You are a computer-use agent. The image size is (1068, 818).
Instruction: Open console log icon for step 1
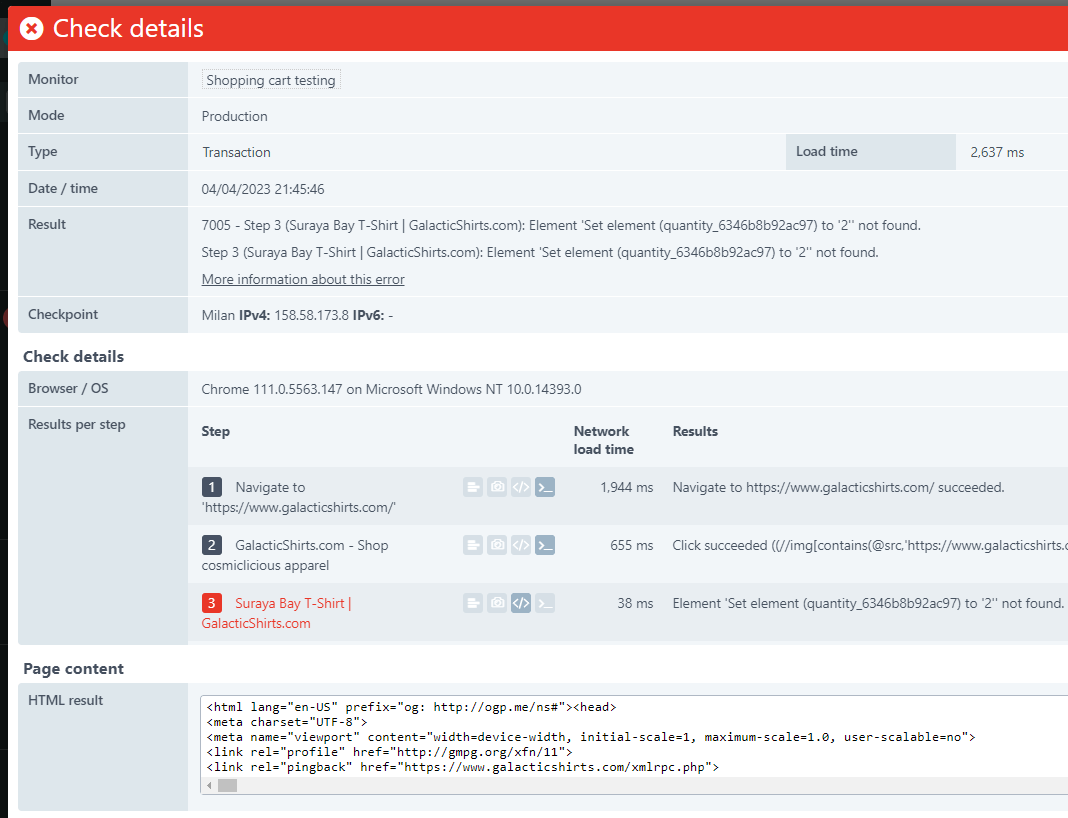click(545, 487)
